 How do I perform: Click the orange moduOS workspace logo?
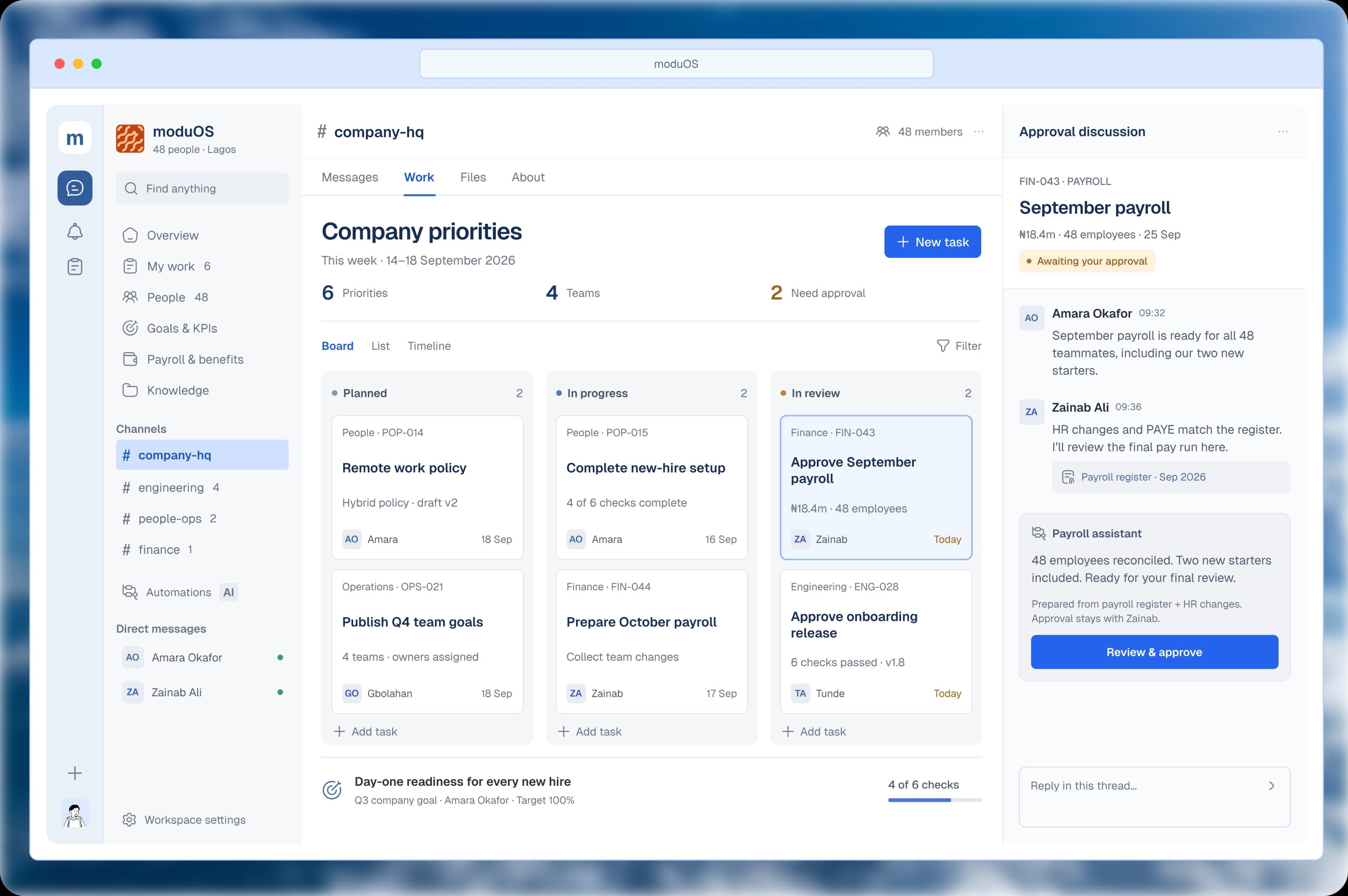point(130,139)
